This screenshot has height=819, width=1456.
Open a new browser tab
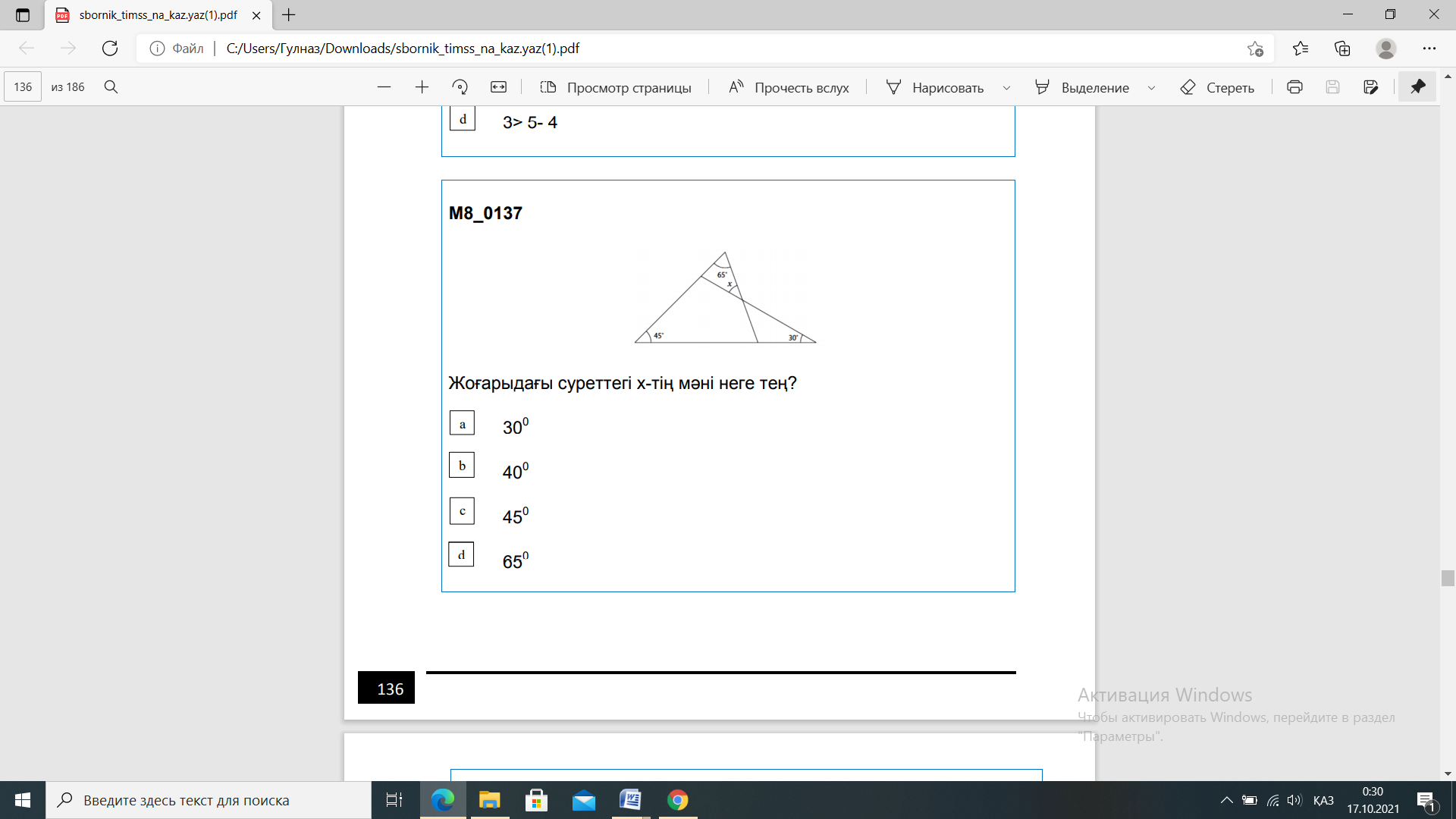[289, 15]
